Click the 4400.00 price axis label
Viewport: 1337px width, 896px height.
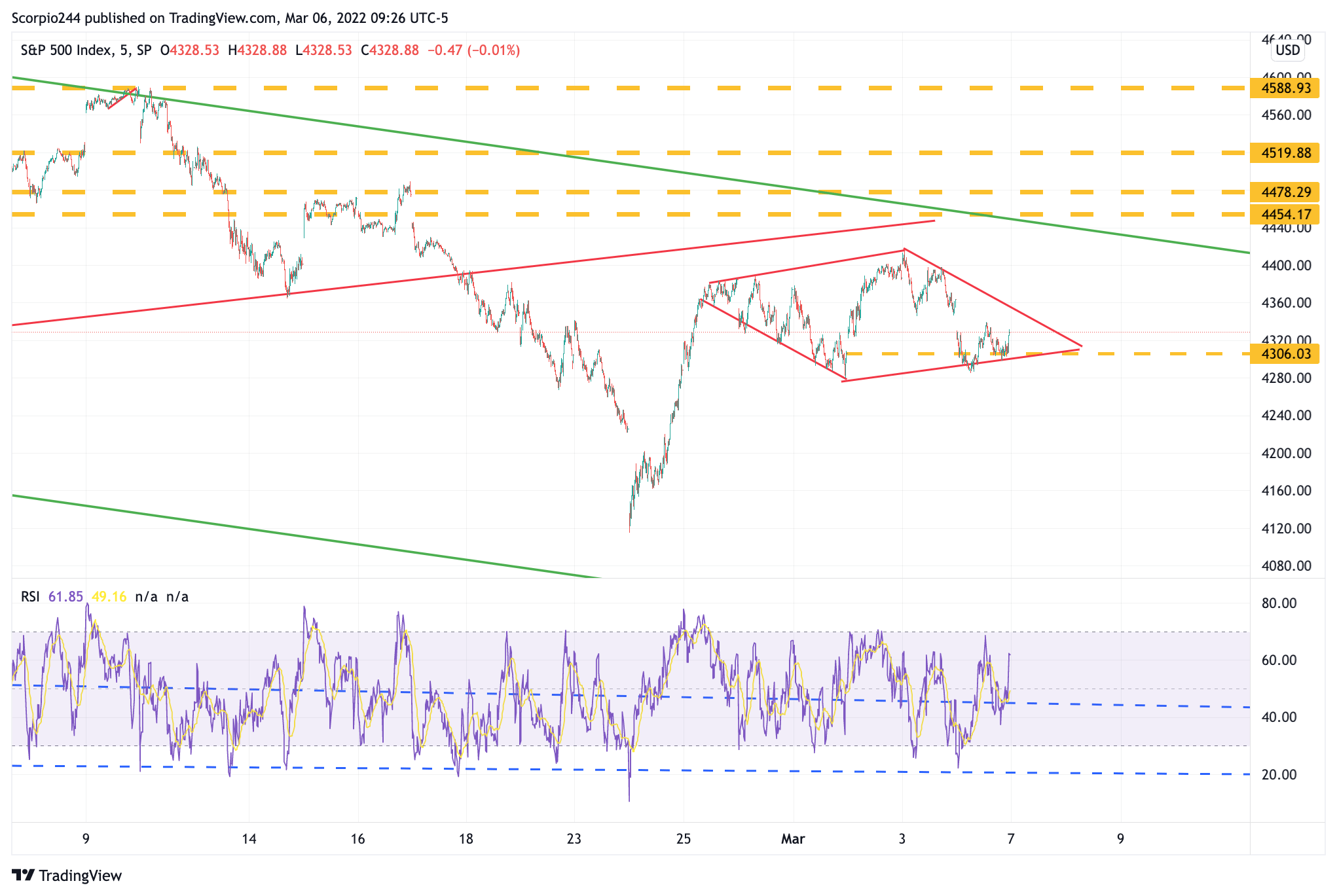pyautogui.click(x=1286, y=265)
